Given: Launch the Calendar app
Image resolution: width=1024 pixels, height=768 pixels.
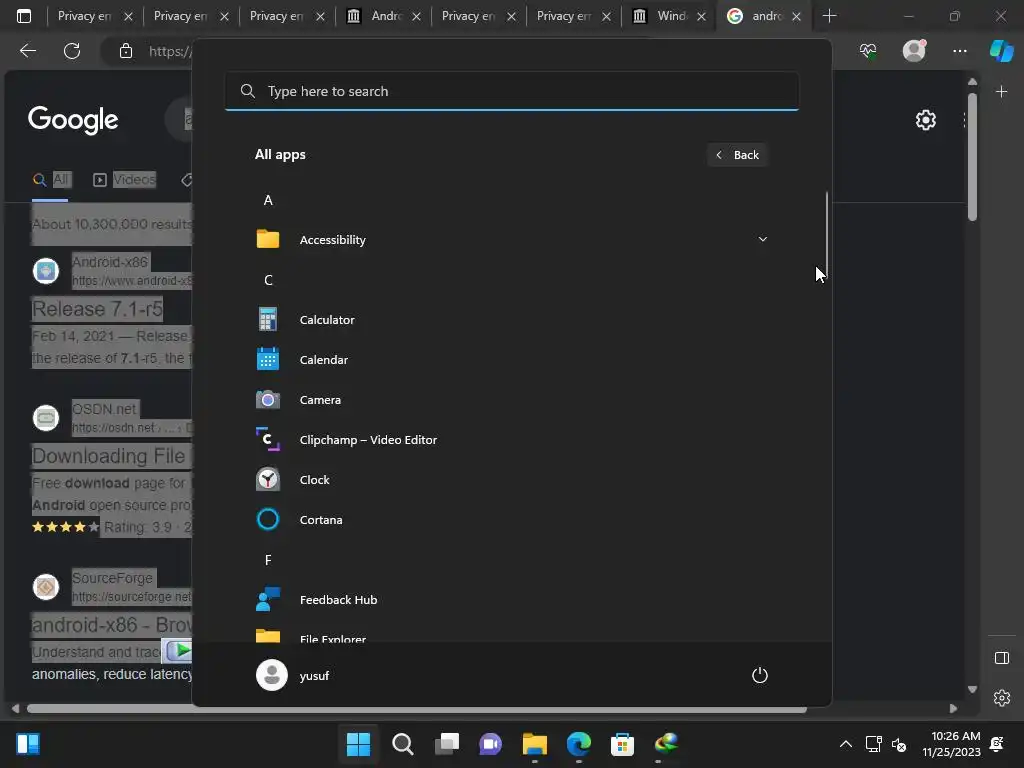Looking at the screenshot, I should click(511, 360).
